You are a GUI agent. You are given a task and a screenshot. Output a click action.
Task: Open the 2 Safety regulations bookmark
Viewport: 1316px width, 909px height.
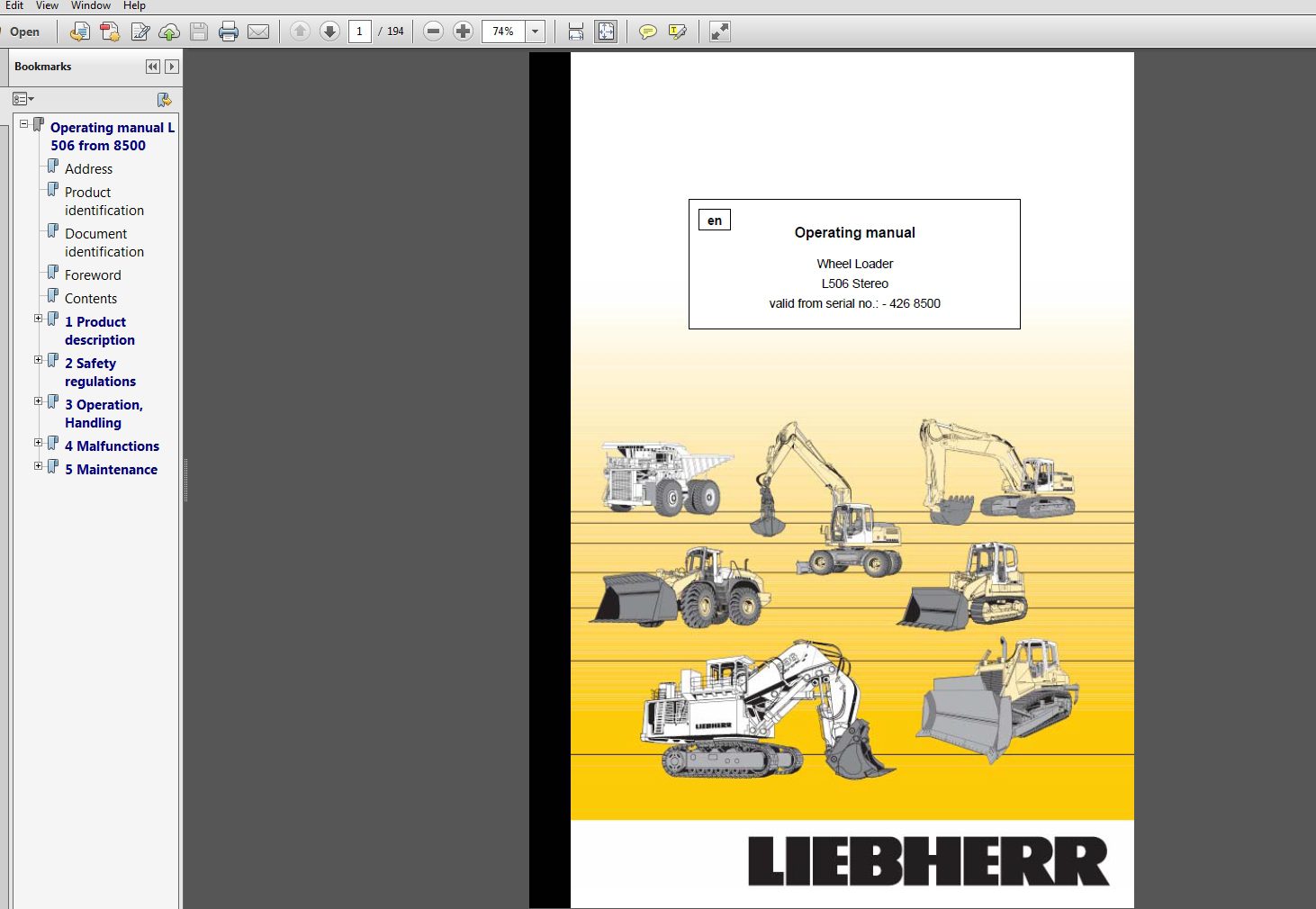click(x=100, y=373)
